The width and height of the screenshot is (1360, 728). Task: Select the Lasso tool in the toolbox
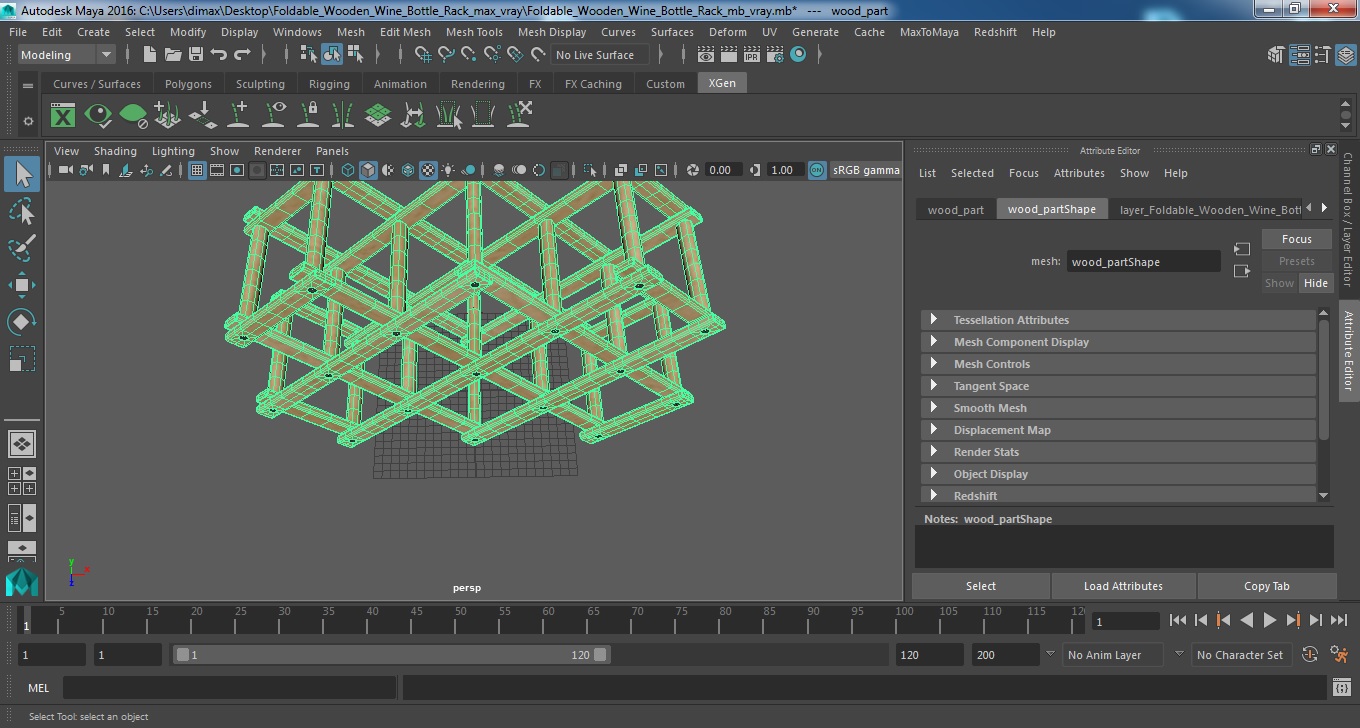pos(22,211)
